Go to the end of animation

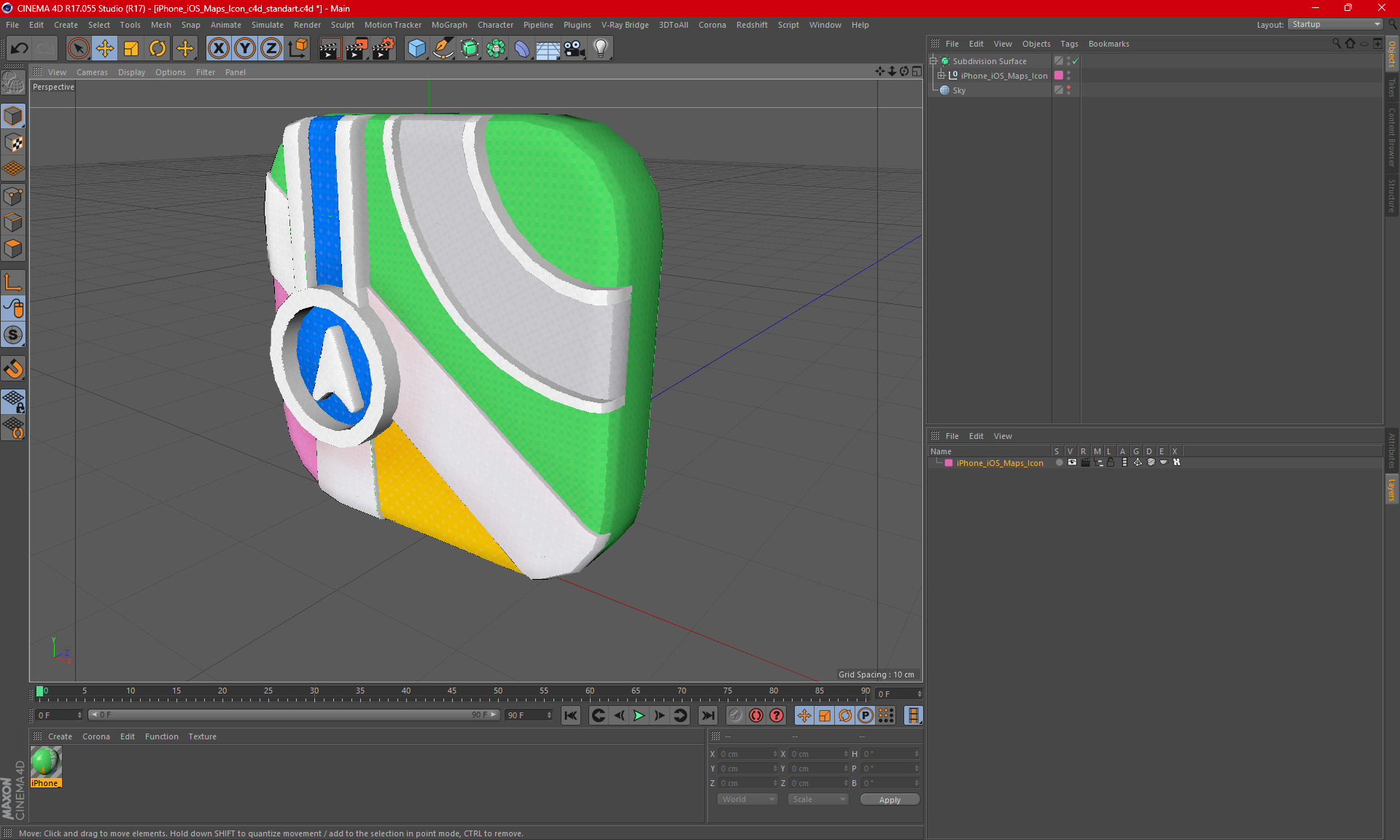[x=707, y=715]
